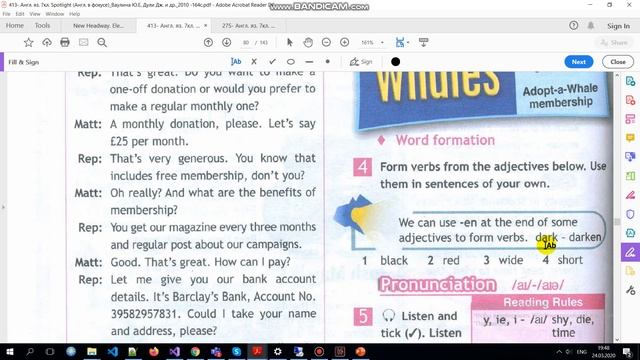Open the Windows notification center
The image size is (640, 360).
click(x=627, y=352)
